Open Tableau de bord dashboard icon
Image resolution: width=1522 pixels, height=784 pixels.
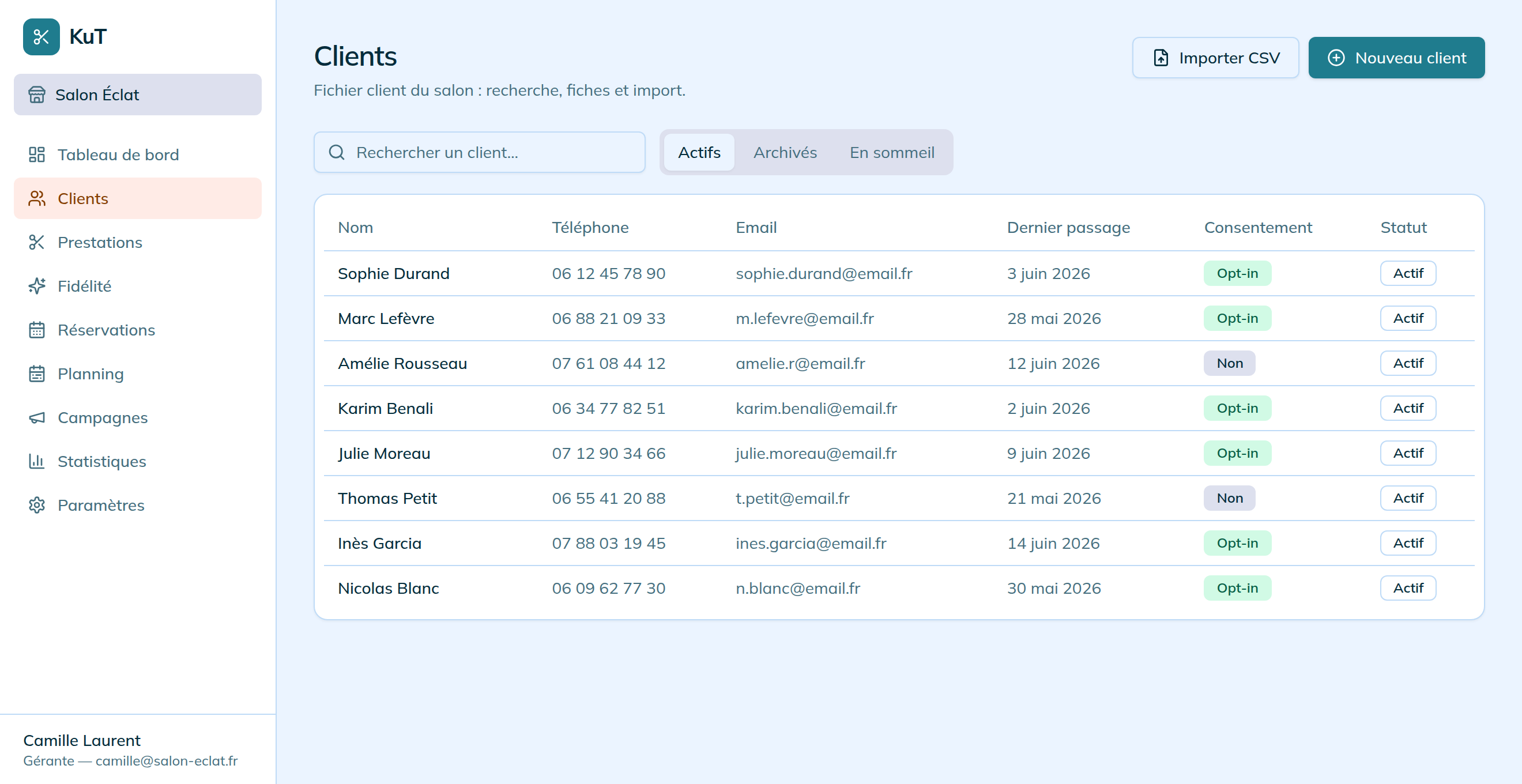pos(37,154)
